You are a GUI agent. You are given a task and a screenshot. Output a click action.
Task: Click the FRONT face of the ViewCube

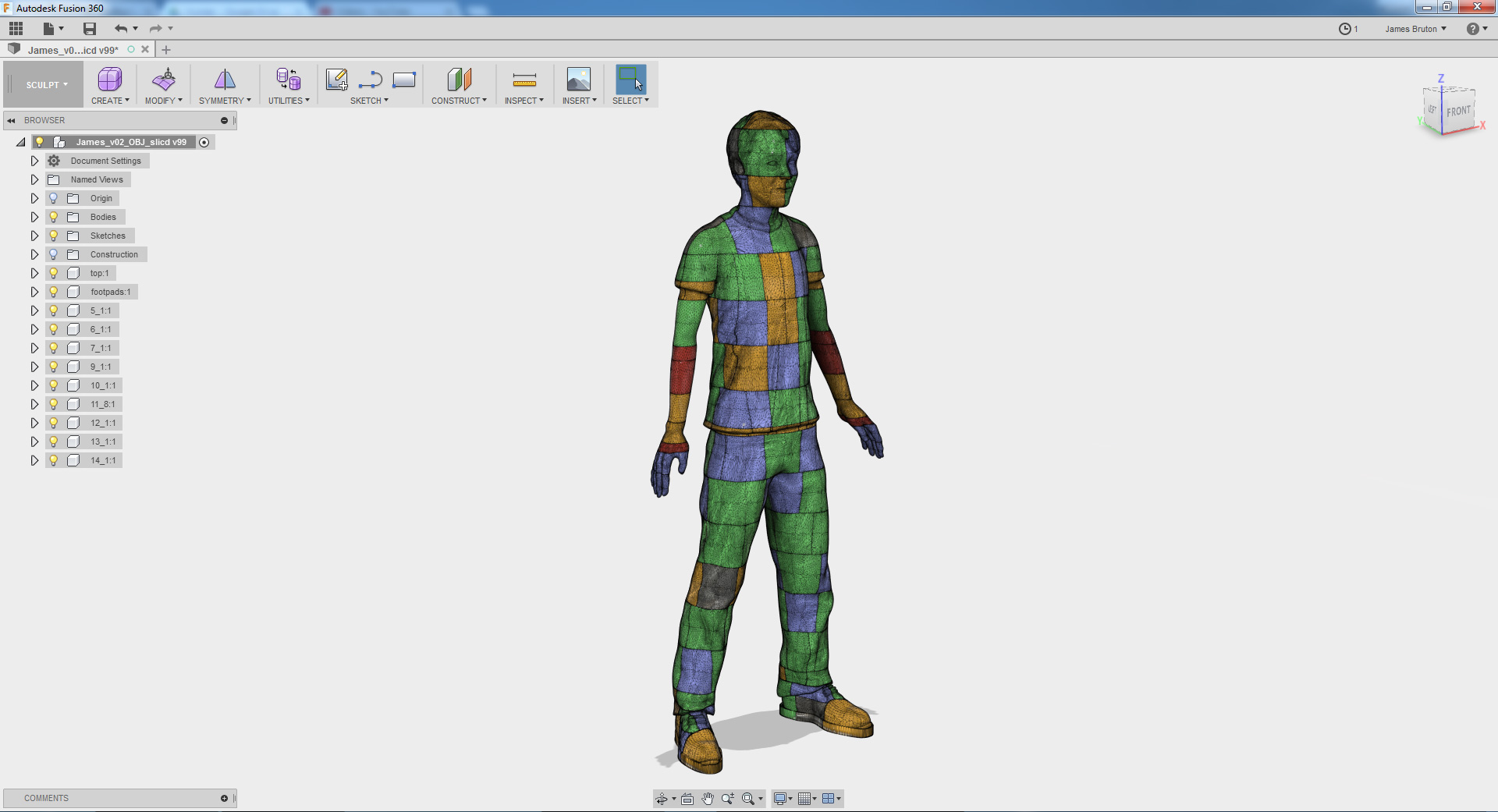coord(1457,112)
